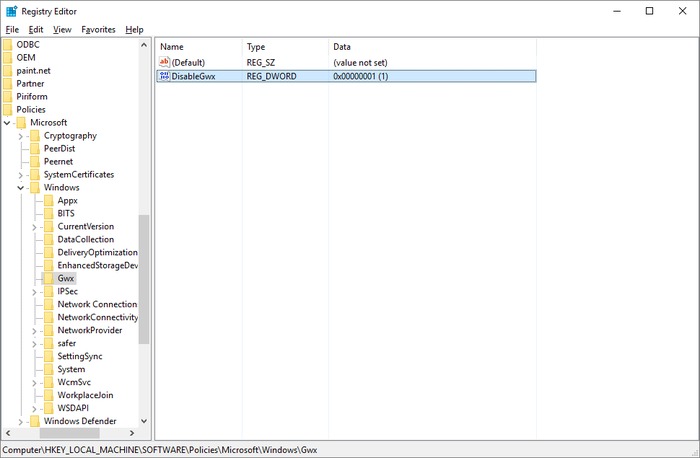The image size is (700, 458).
Task: Collapse the Microsoft tree node
Action: pos(7,123)
